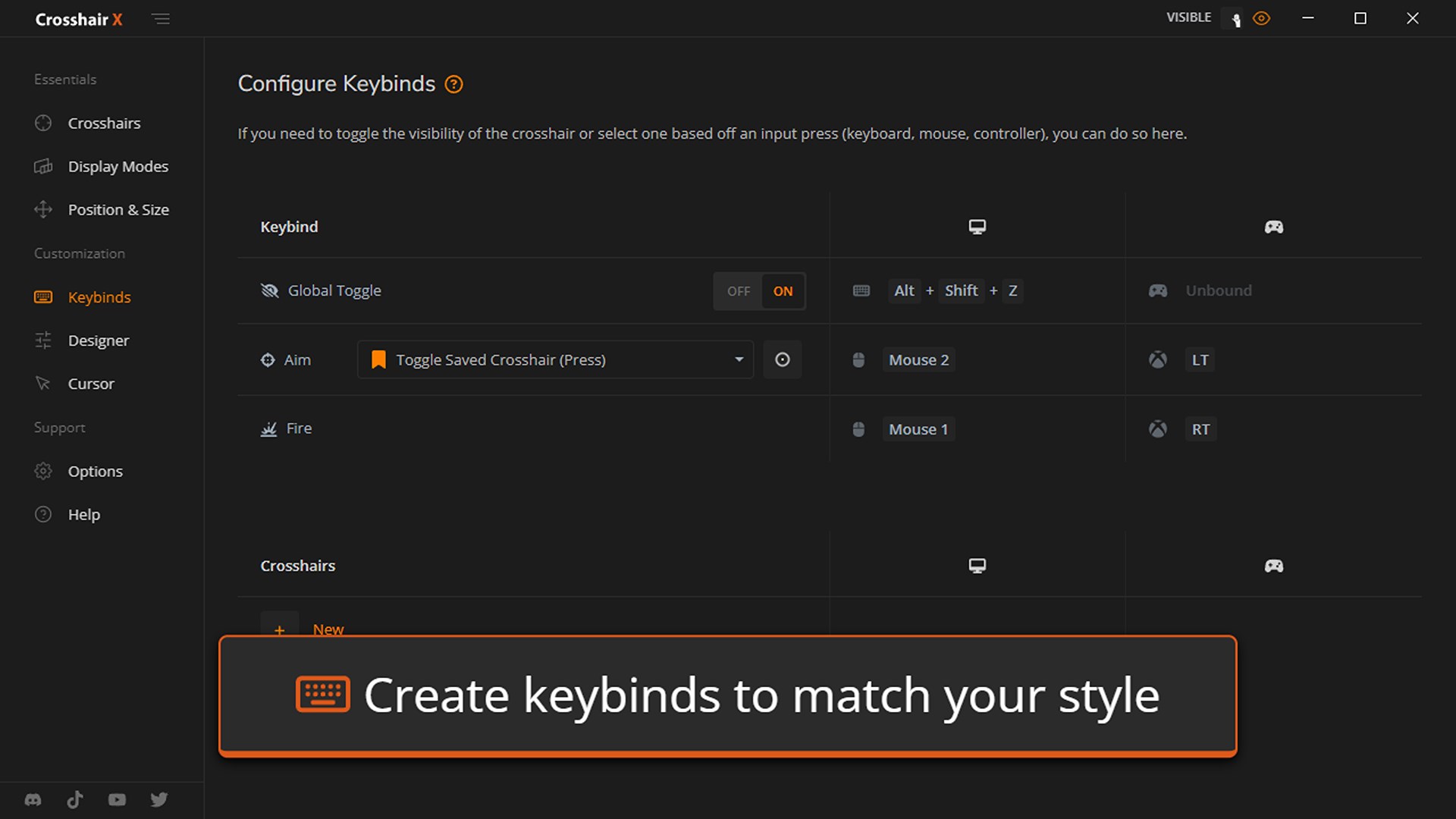Toggle crosshair visibility with the eye icon
The height and width of the screenshot is (819, 1456).
1261,17
